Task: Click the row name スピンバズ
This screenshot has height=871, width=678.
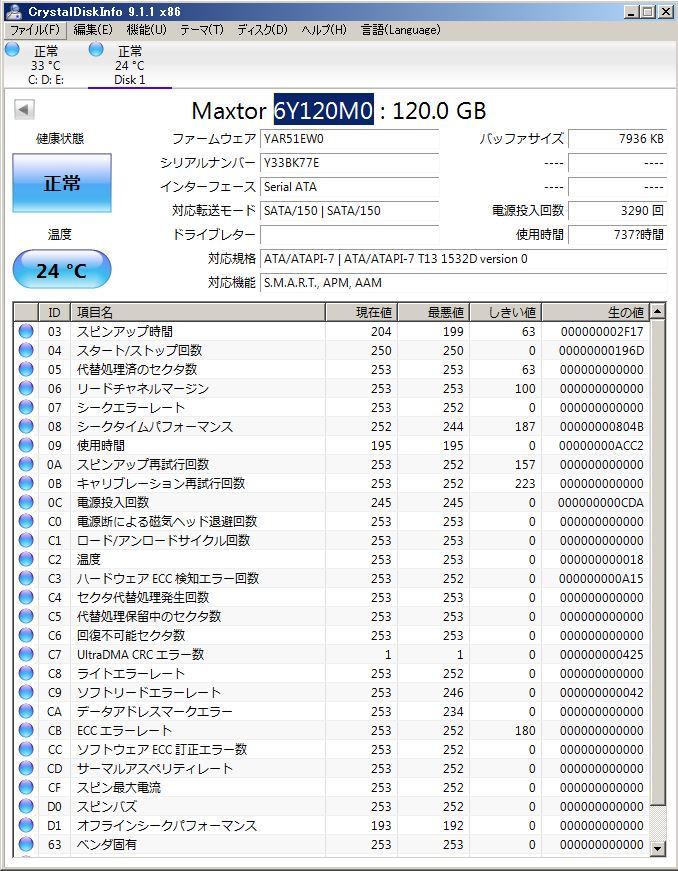Action: [107, 807]
